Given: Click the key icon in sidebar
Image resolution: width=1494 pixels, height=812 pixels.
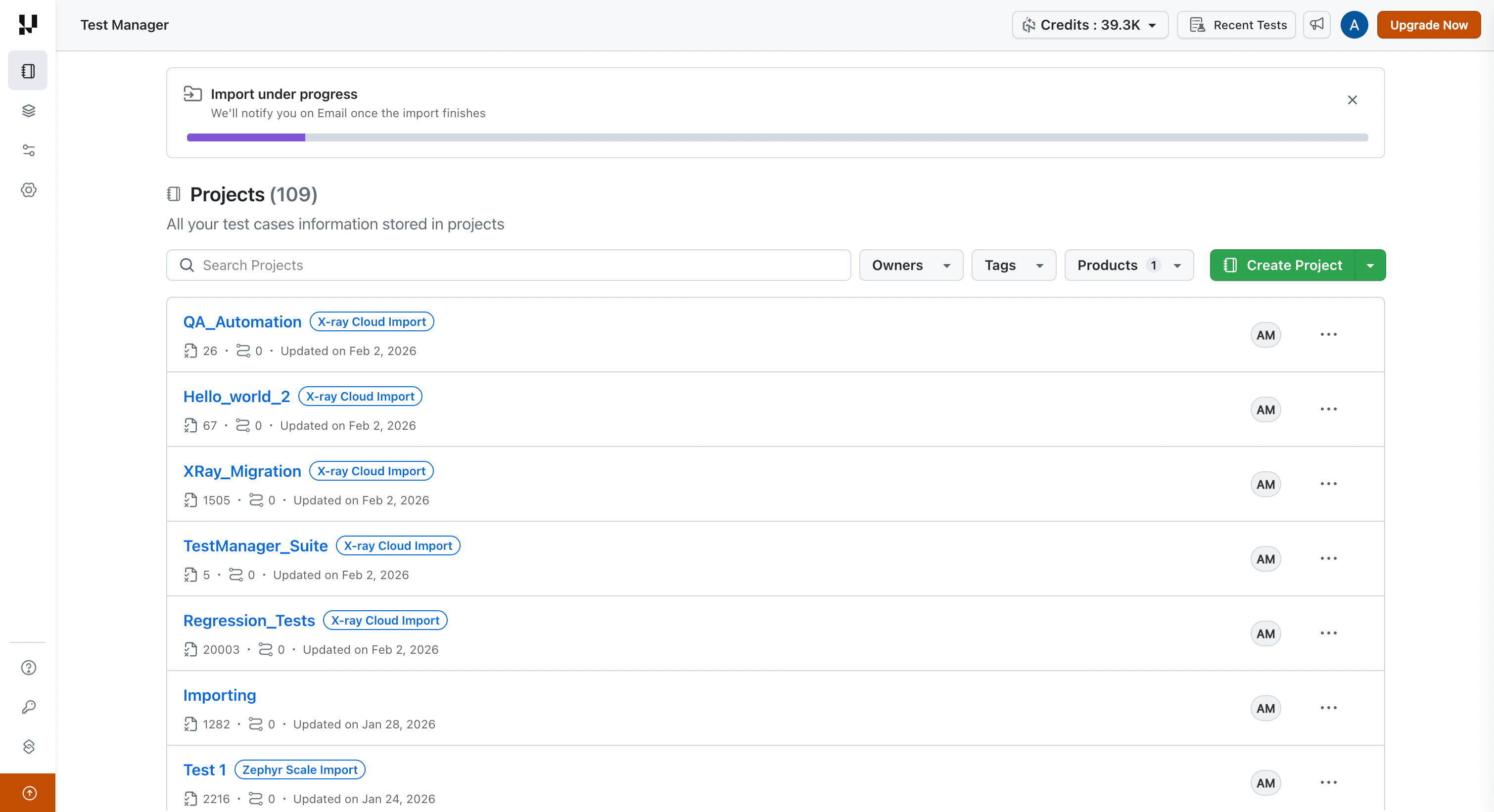Looking at the screenshot, I should [x=28, y=707].
